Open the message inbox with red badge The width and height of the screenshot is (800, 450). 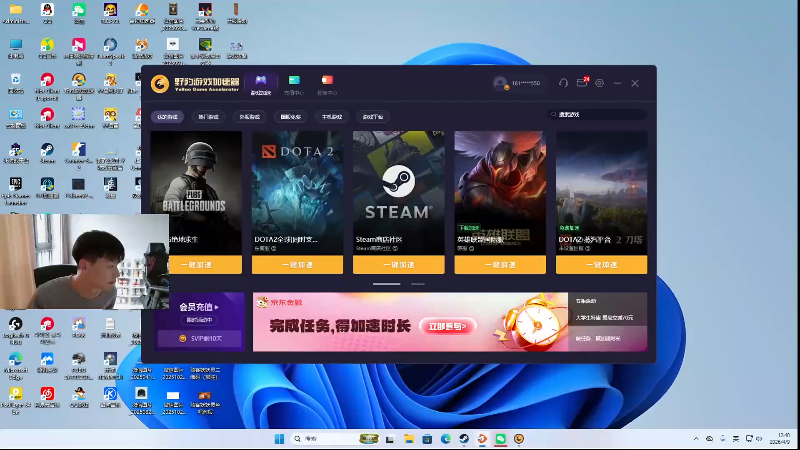point(582,83)
